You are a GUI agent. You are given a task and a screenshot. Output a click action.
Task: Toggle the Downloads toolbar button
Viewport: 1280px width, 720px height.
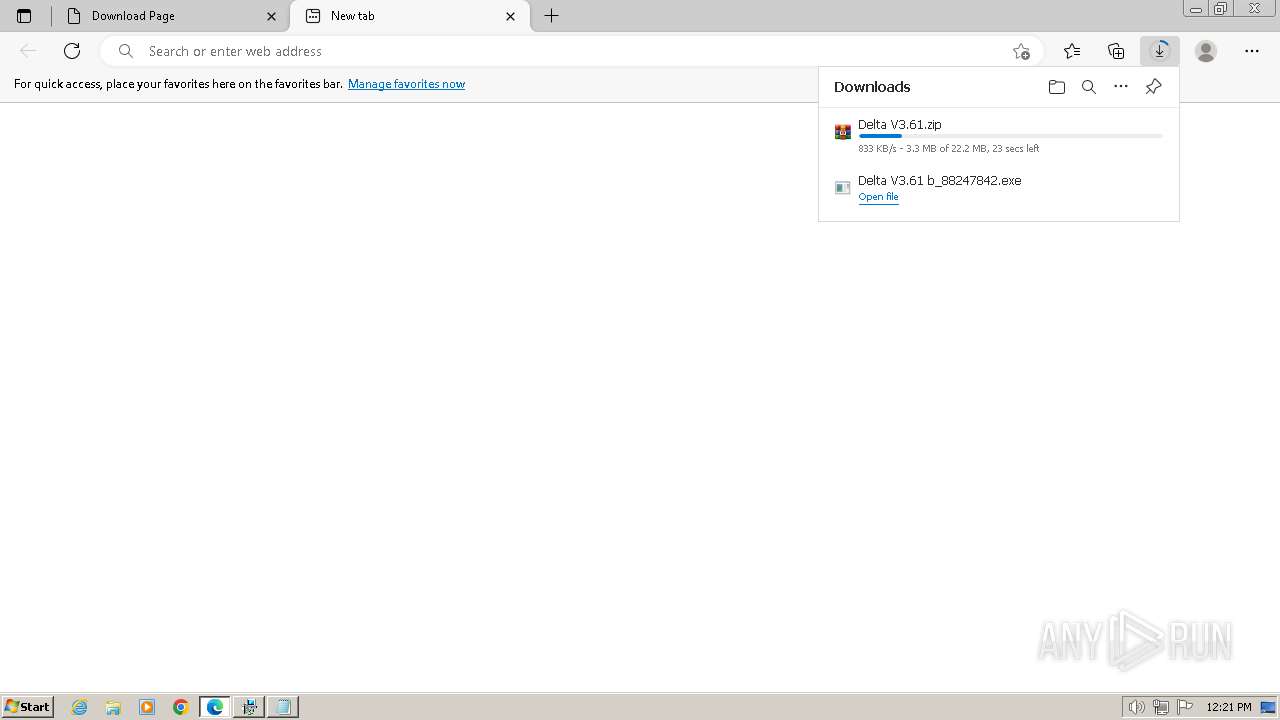pyautogui.click(x=1160, y=51)
